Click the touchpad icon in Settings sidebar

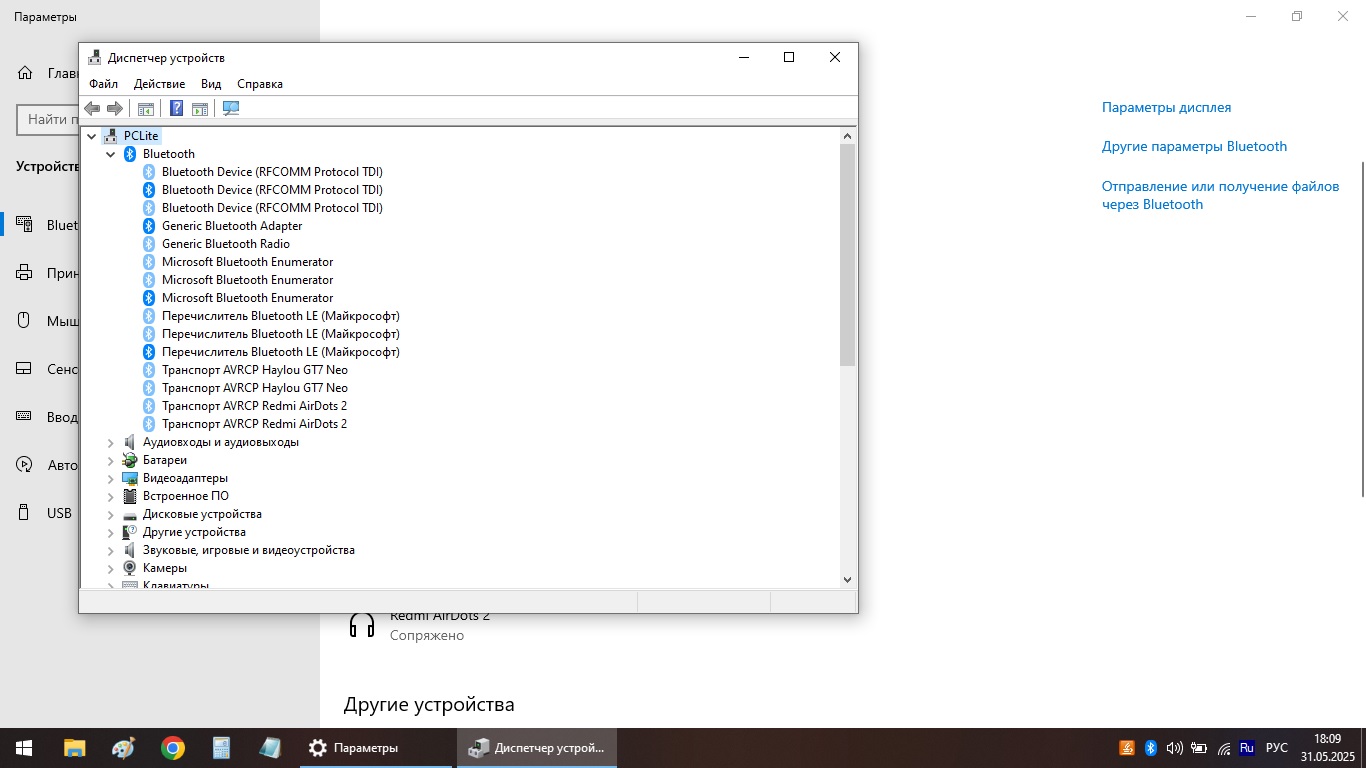[x=25, y=369]
